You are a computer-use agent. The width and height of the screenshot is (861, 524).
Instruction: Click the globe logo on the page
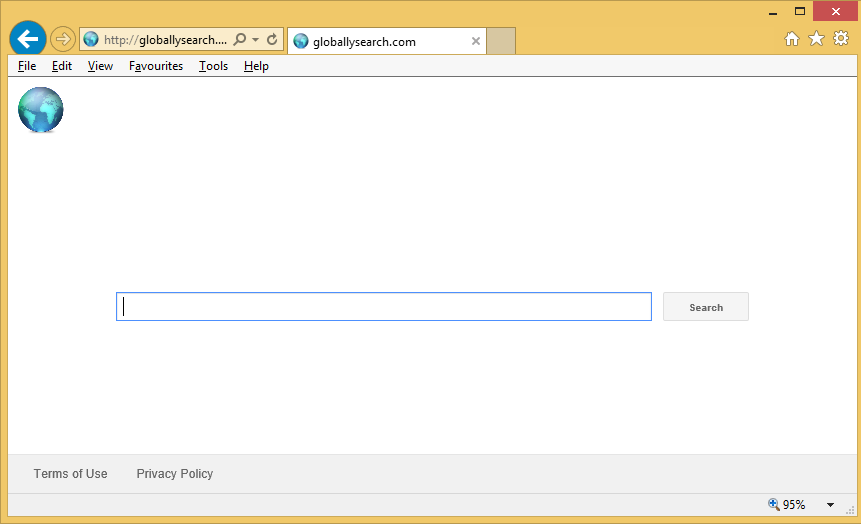pos(41,110)
